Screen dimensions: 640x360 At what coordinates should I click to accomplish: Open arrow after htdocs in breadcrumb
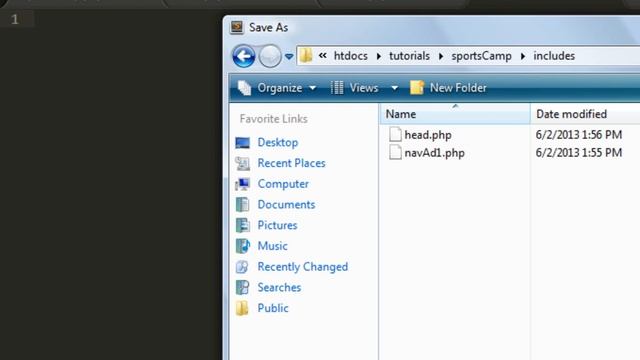pos(379,56)
